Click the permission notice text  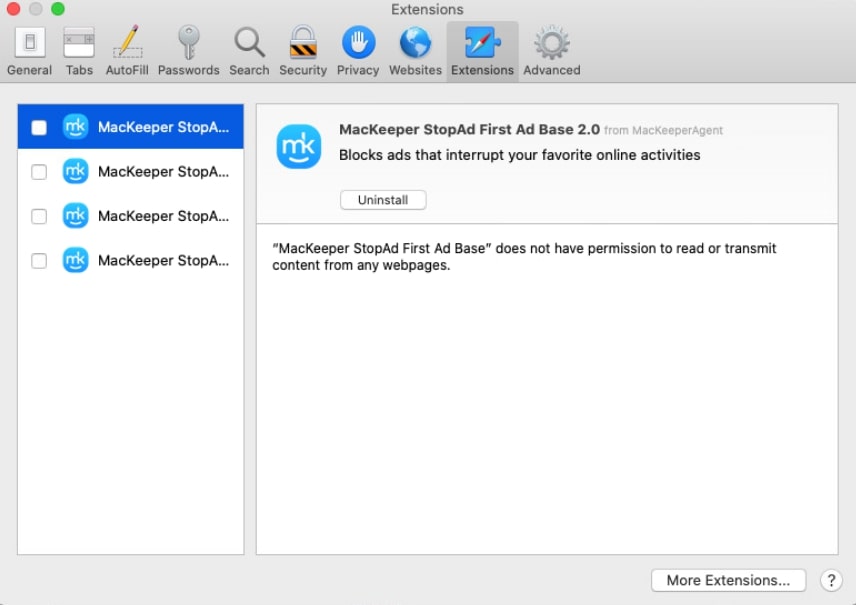(x=524, y=257)
